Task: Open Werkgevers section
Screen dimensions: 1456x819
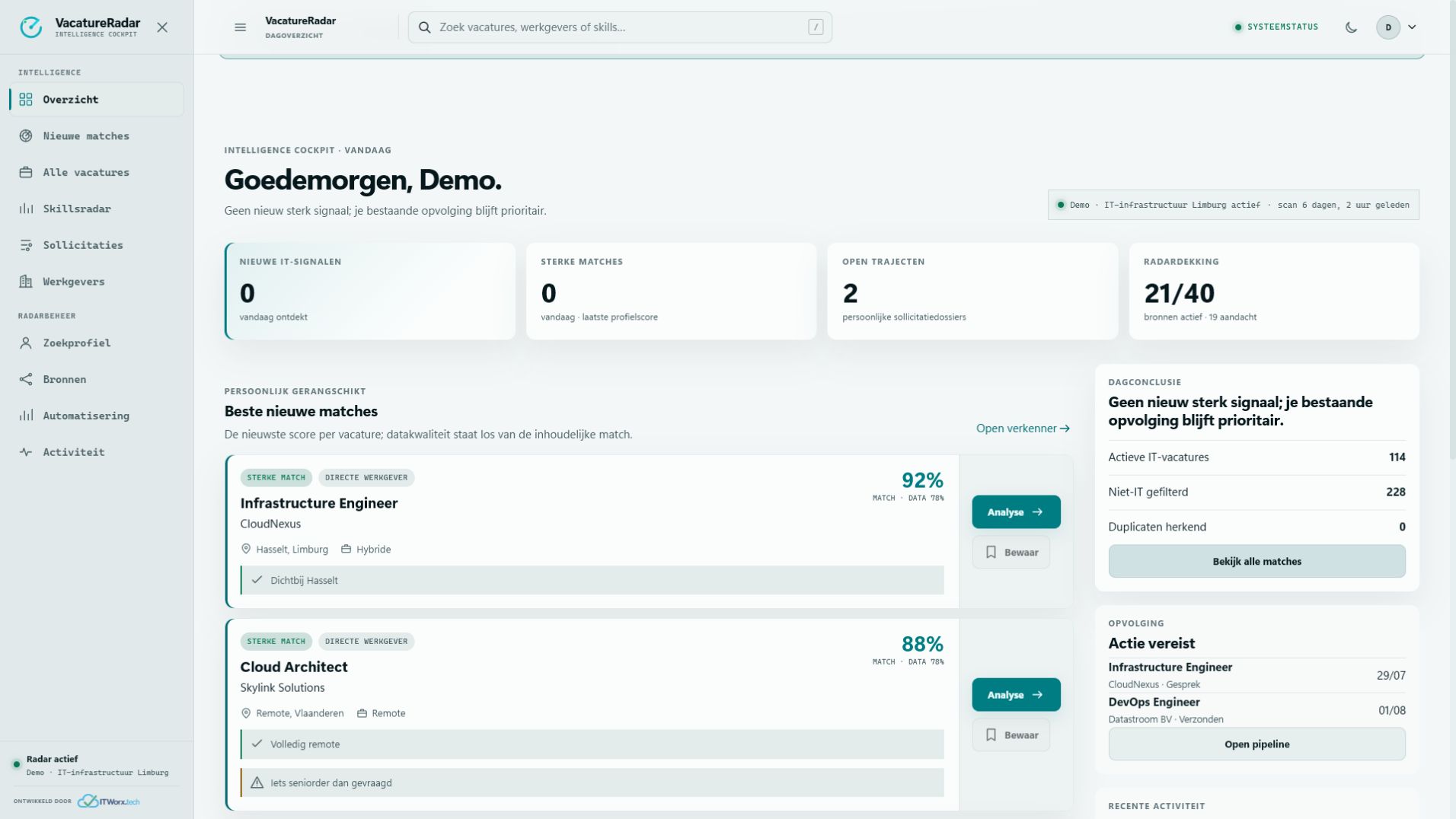Action: tap(97, 282)
